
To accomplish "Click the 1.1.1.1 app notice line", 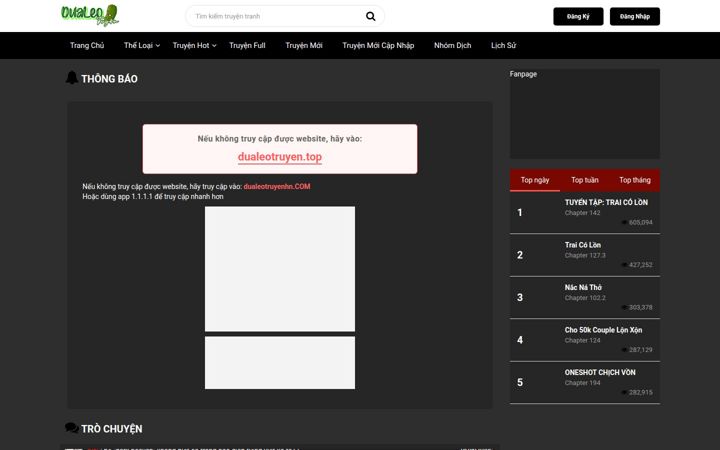I will [153, 197].
